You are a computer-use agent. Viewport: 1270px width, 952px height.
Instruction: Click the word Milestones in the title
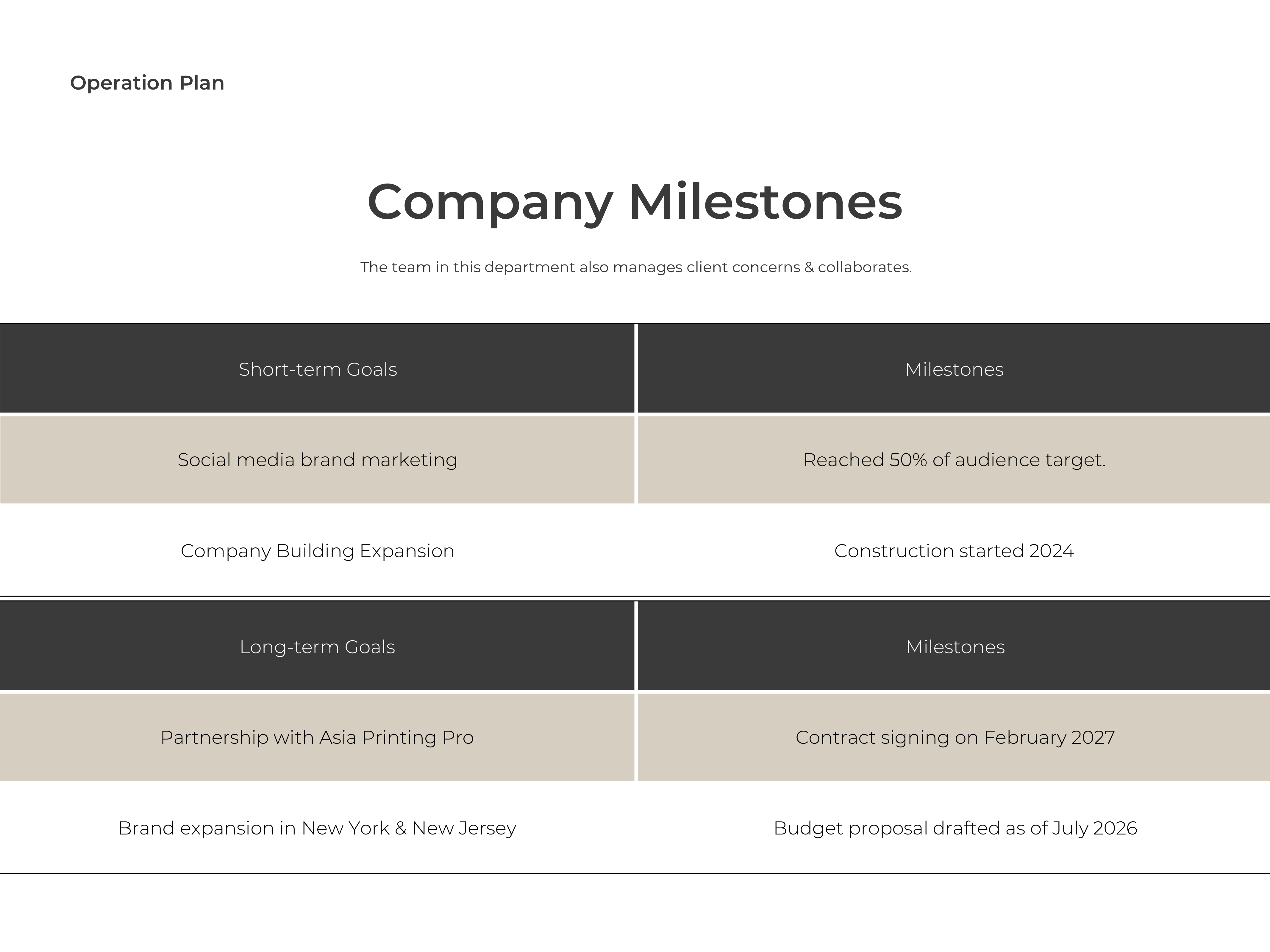[x=766, y=201]
